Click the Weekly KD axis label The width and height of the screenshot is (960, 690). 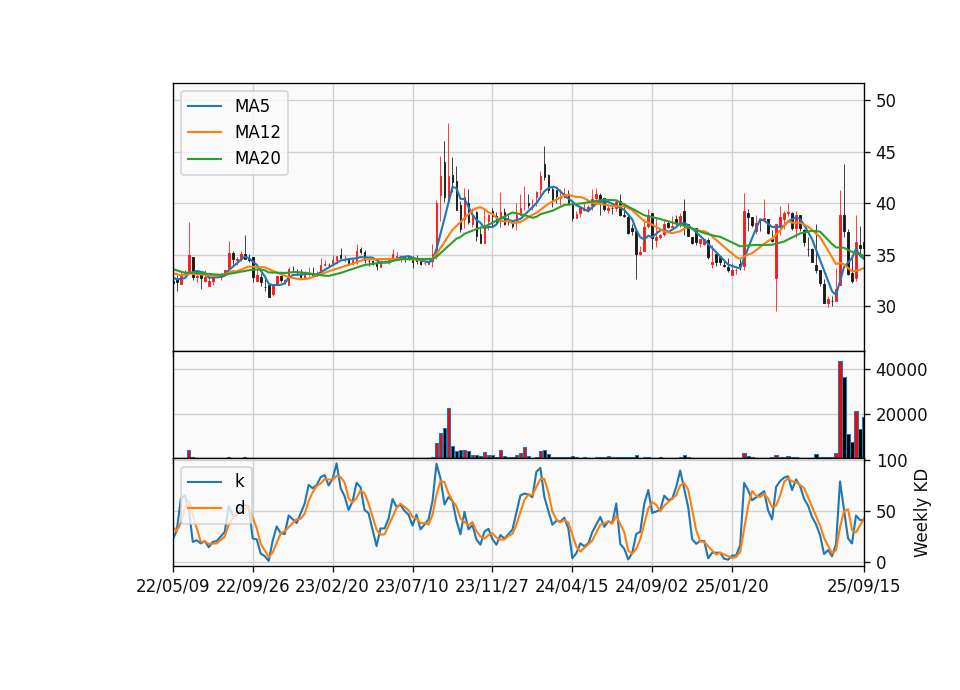tap(921, 514)
